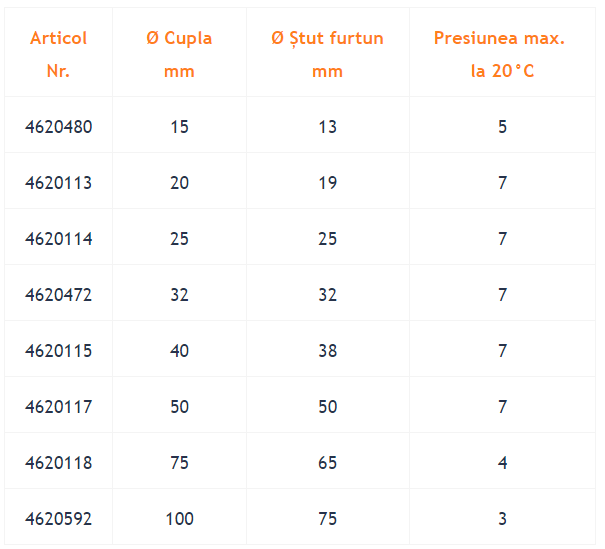This screenshot has width=605, height=549.
Task: Select article number 4620113
Action: 59,182
